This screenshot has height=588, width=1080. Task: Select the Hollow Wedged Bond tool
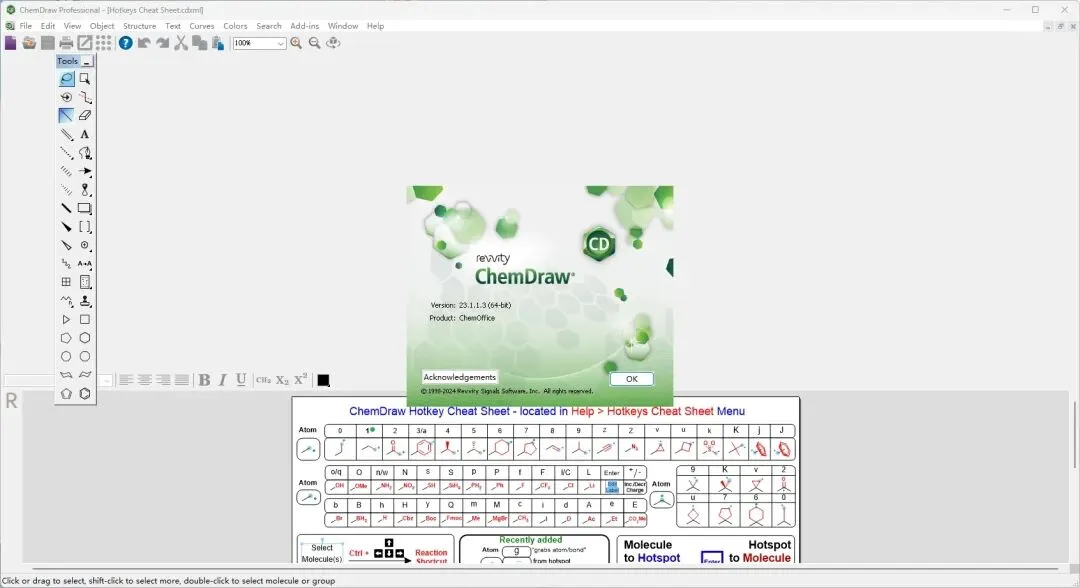tap(66, 245)
